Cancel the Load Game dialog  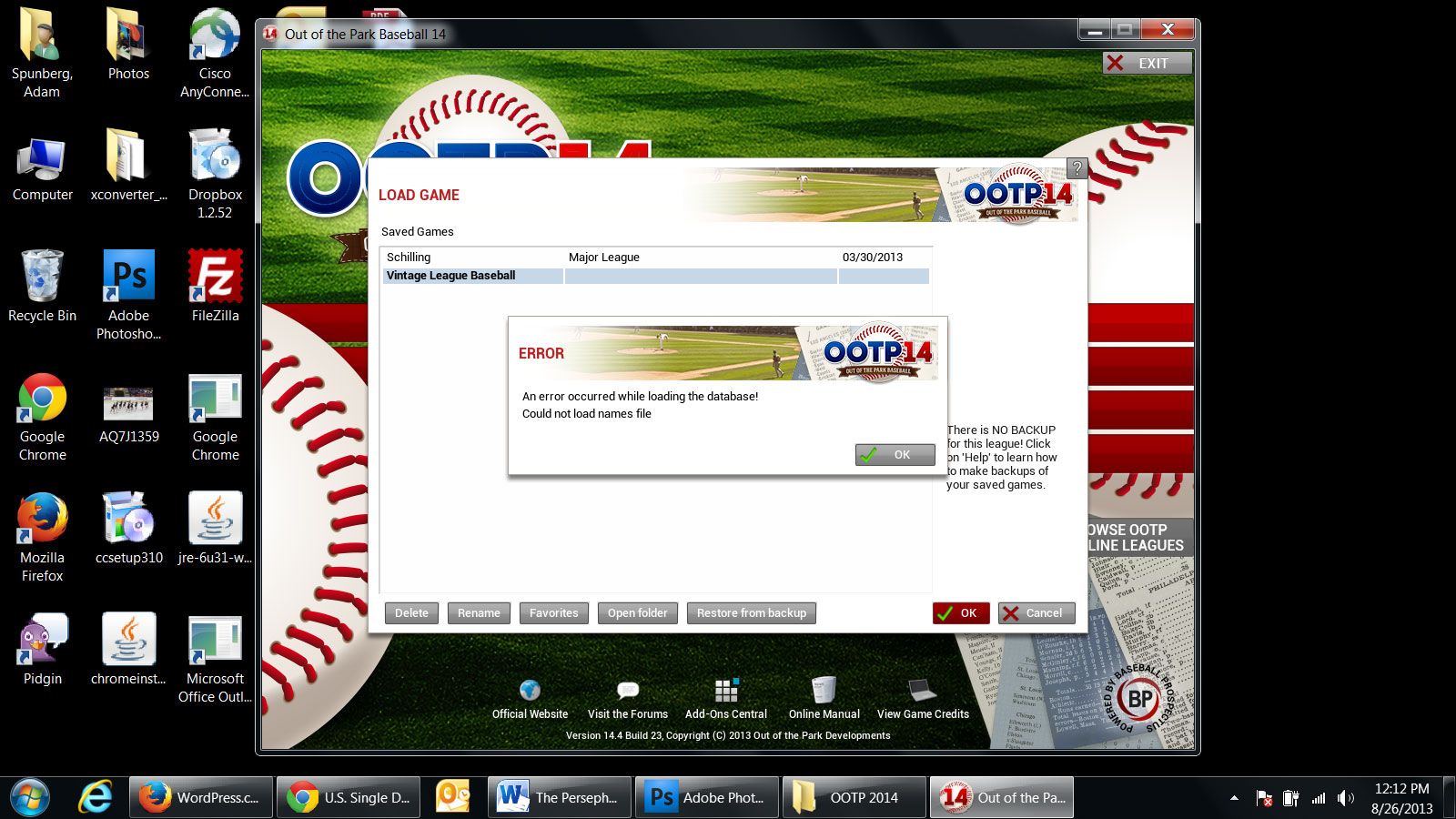(1036, 613)
